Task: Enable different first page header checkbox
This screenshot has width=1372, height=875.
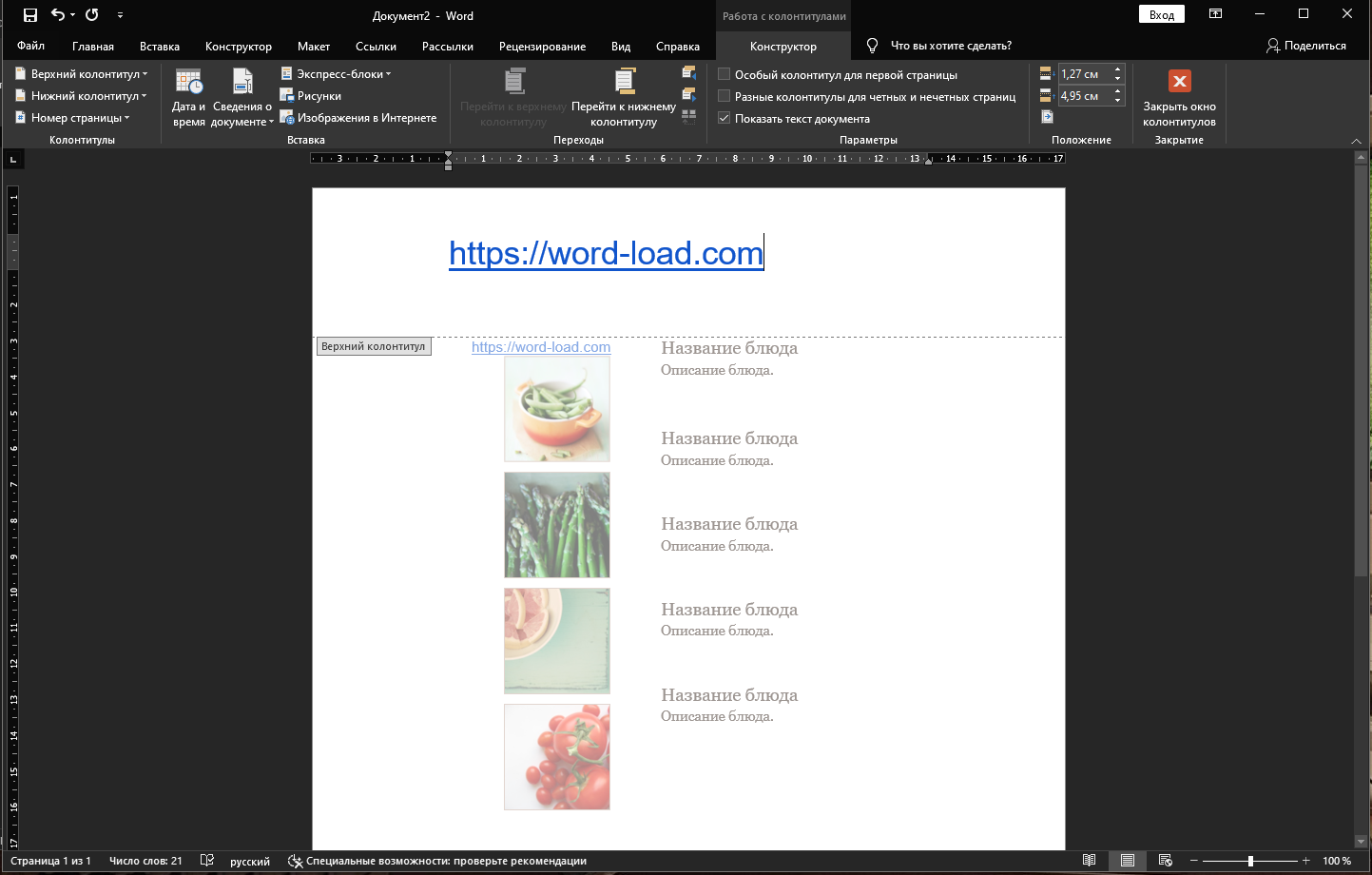Action: [x=725, y=75]
